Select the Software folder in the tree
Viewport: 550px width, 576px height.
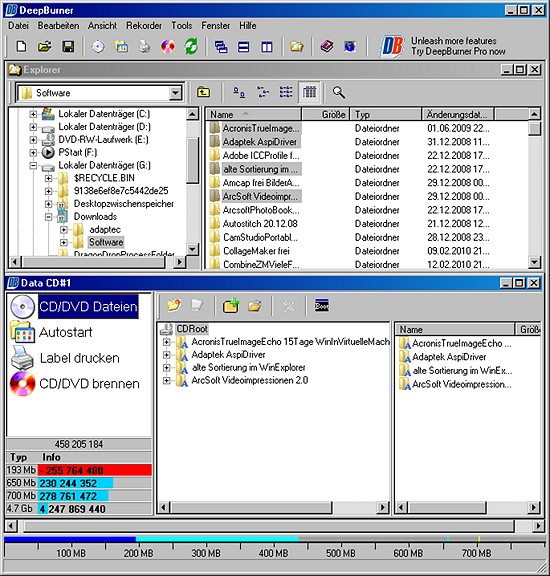106,242
